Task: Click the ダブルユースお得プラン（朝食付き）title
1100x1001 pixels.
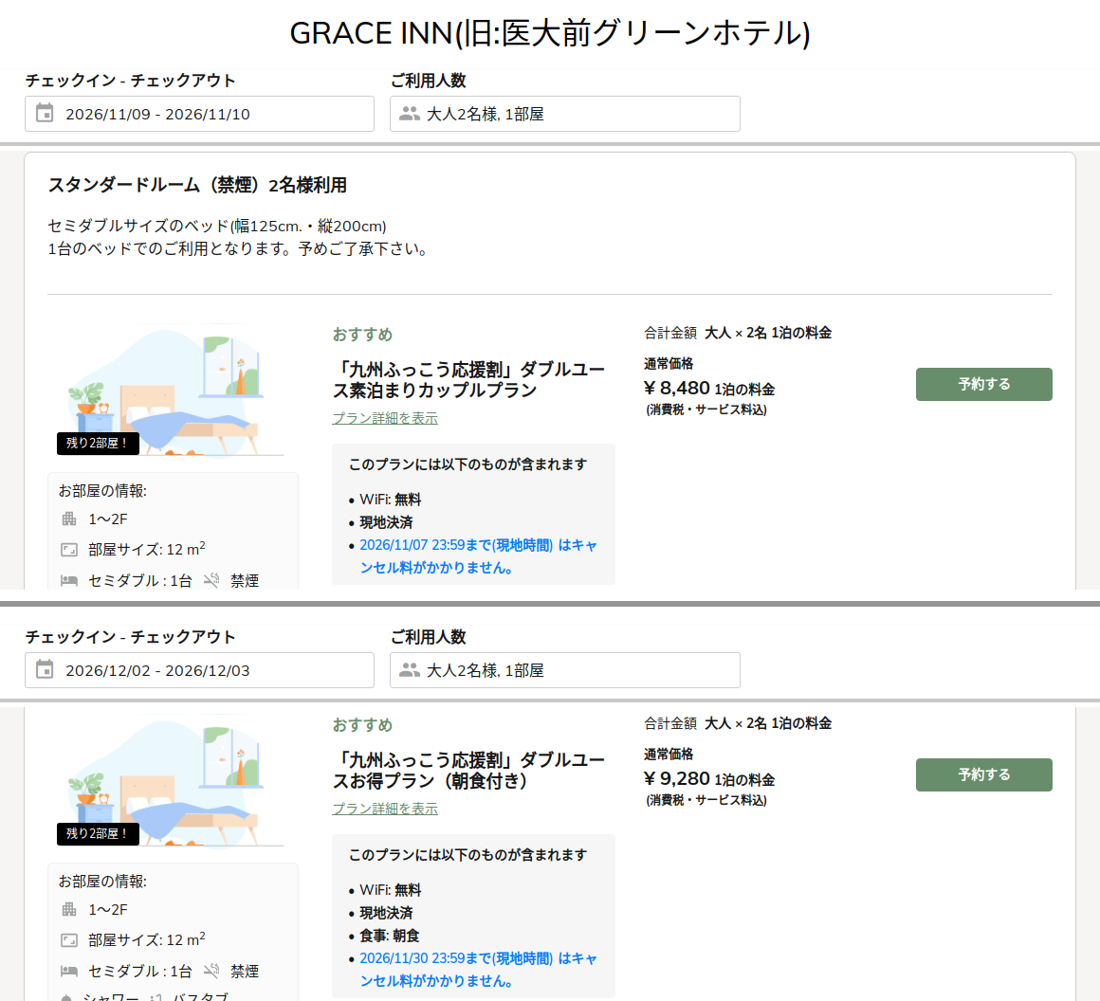Action: 469,770
